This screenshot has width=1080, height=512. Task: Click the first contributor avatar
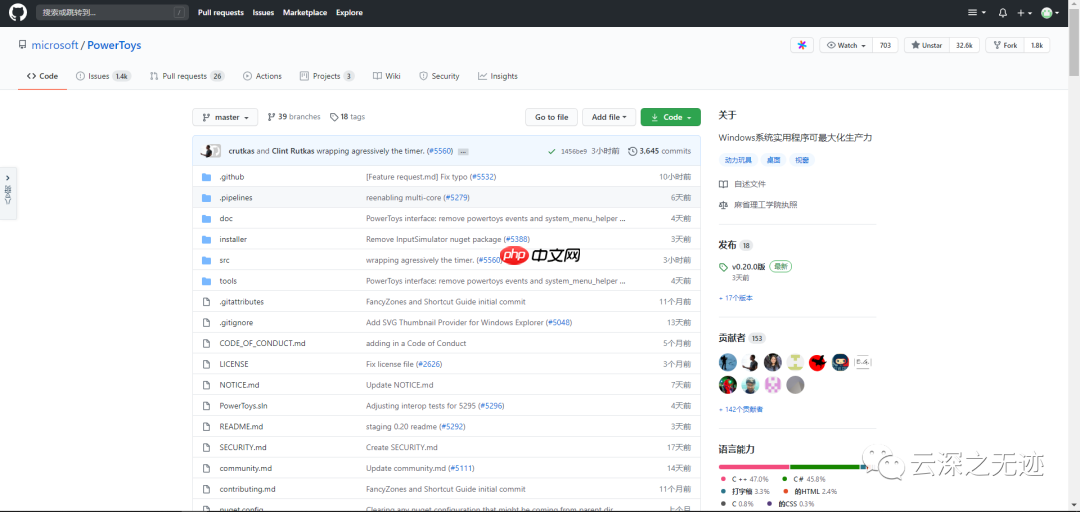728,362
